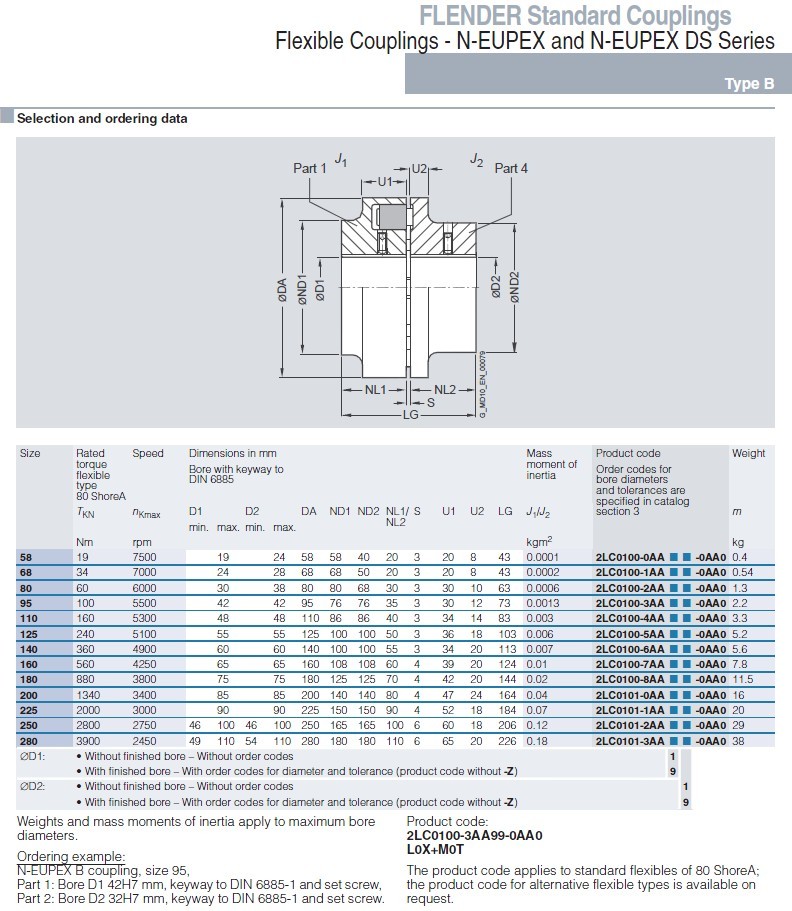The image size is (792, 911).
Task: Select size 225 in the Size column
Action: pyautogui.click(x=28, y=710)
